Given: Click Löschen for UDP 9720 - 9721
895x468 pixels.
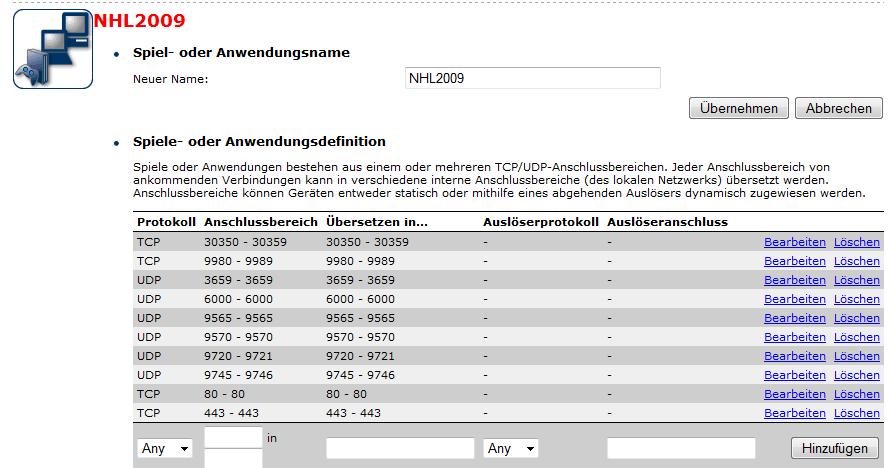Looking at the screenshot, I should [x=857, y=356].
